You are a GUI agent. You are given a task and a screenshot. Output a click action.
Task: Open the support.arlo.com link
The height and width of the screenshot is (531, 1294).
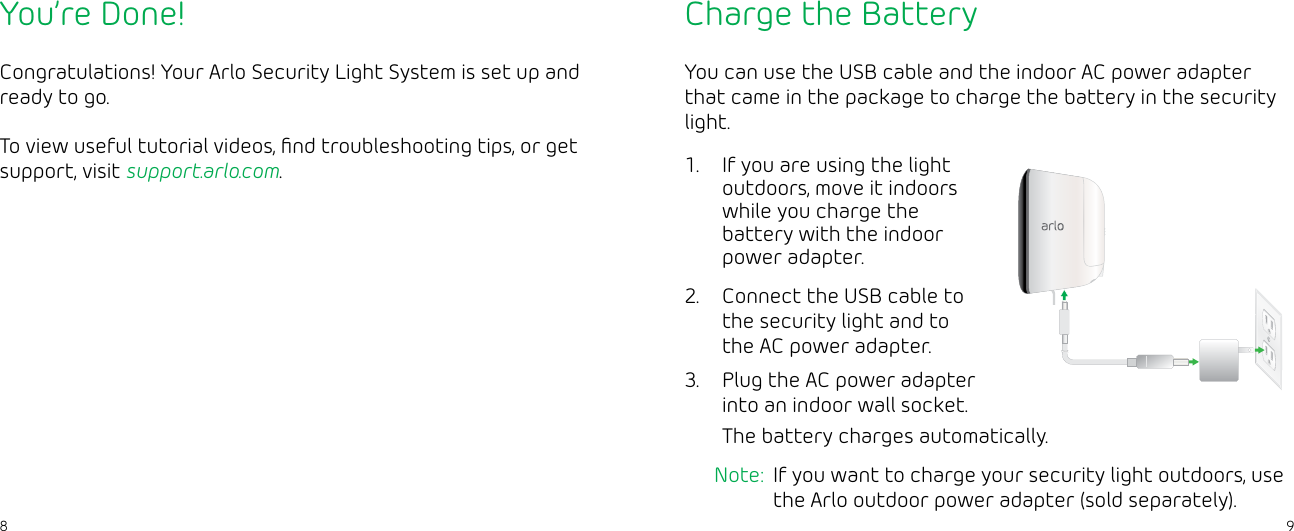203,171
